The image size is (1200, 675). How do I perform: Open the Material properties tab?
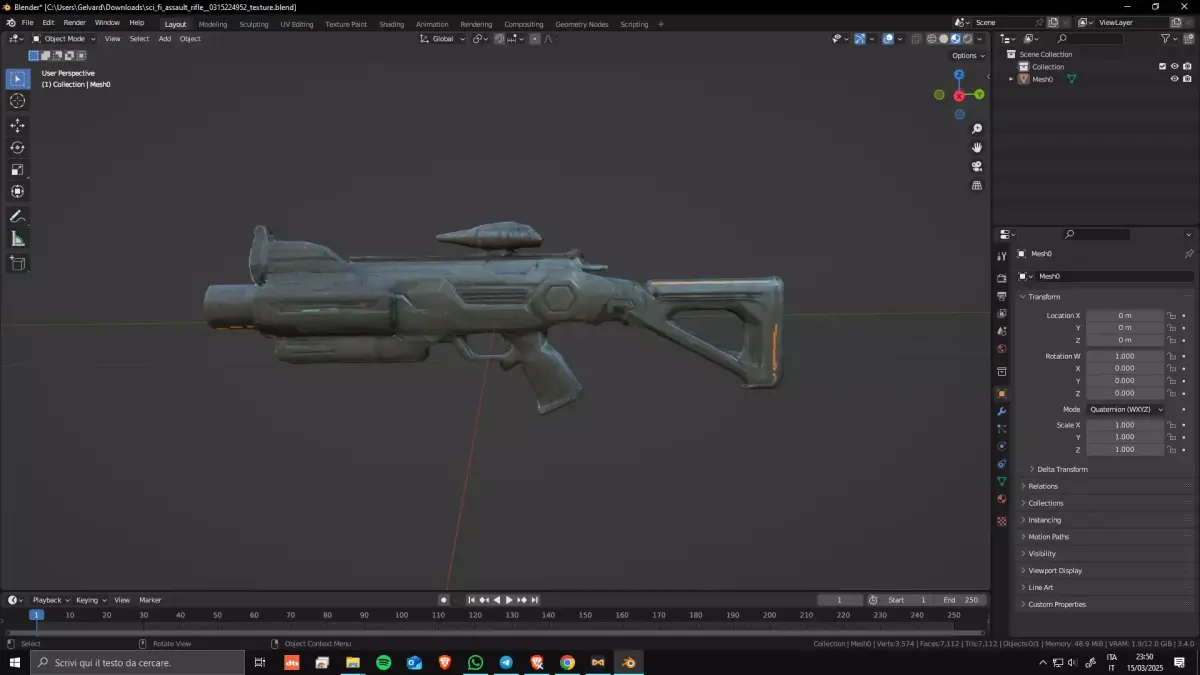(x=1002, y=498)
